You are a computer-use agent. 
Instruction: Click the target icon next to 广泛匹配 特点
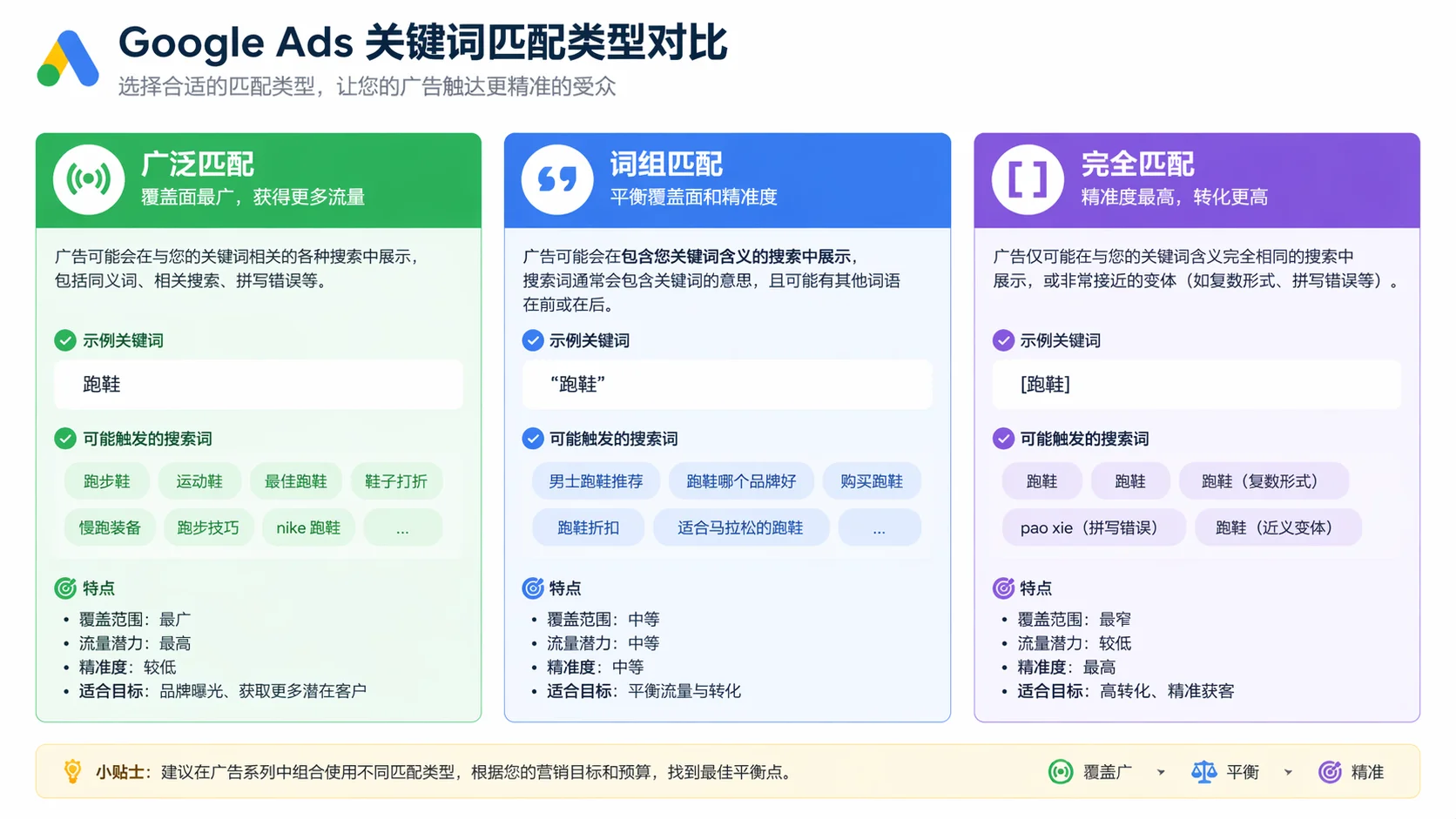tap(65, 588)
